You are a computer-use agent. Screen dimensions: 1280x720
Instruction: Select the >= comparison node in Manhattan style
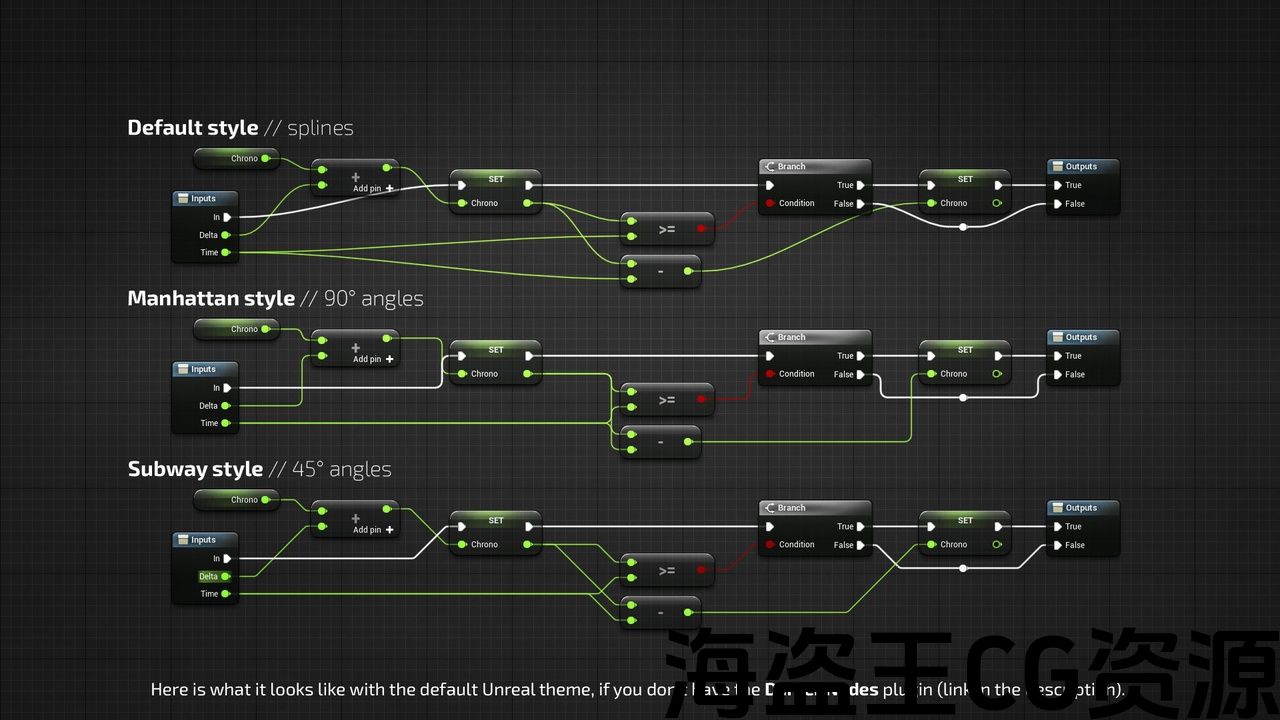click(667, 400)
